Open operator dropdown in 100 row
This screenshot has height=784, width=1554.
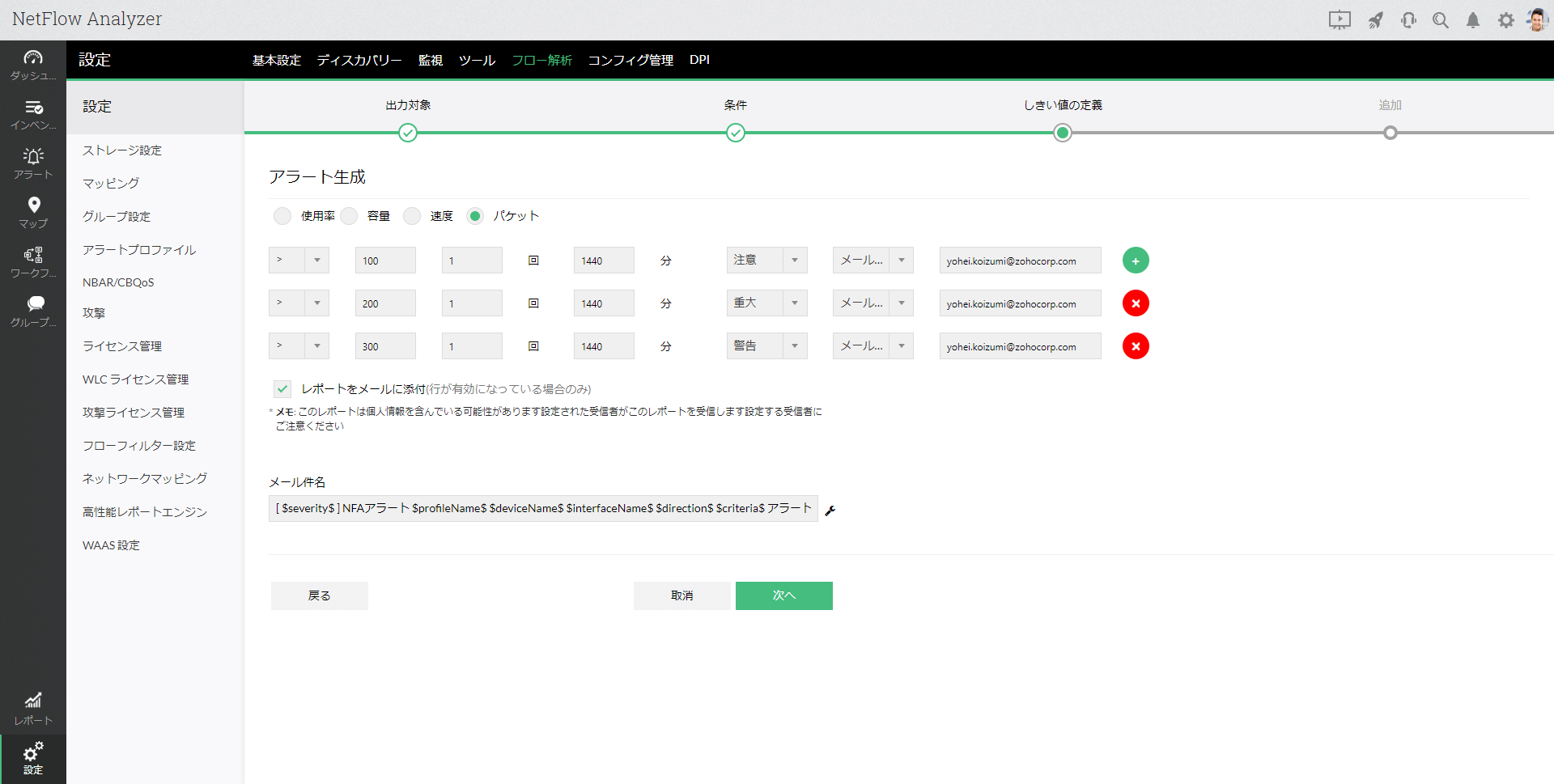click(299, 261)
